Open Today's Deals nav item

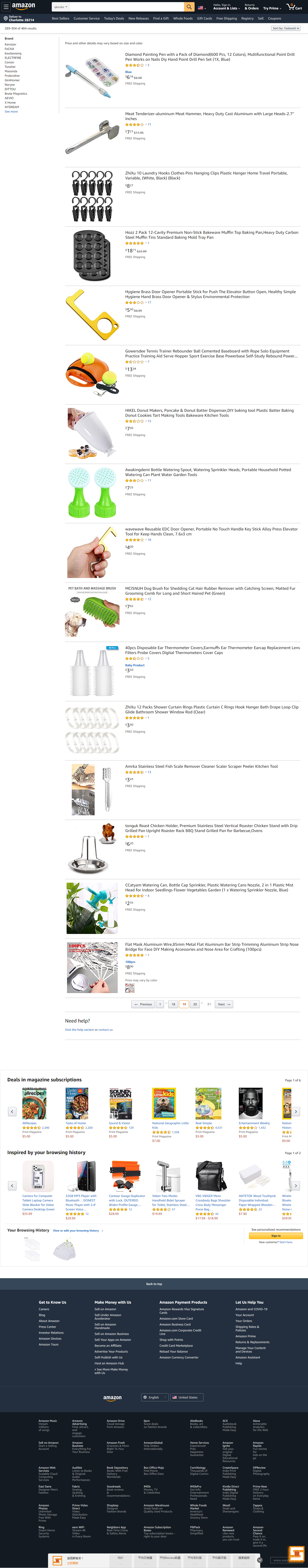click(114, 18)
